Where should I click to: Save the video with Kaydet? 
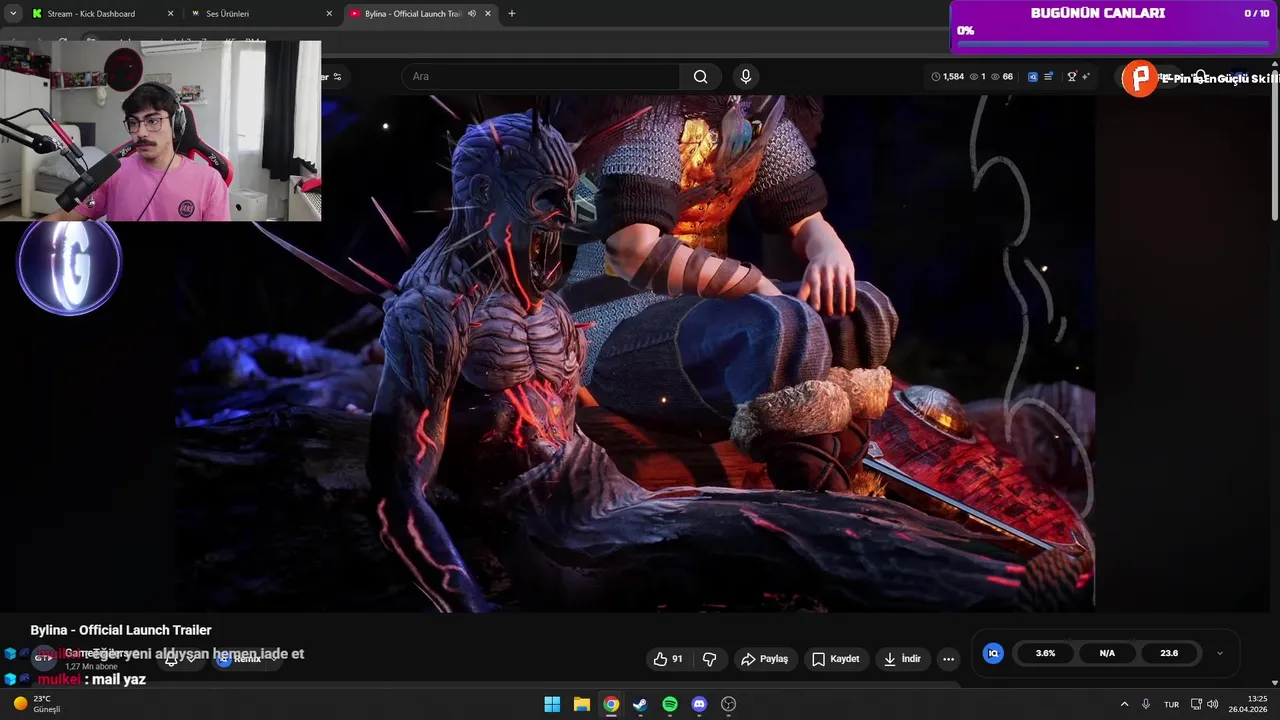point(835,659)
